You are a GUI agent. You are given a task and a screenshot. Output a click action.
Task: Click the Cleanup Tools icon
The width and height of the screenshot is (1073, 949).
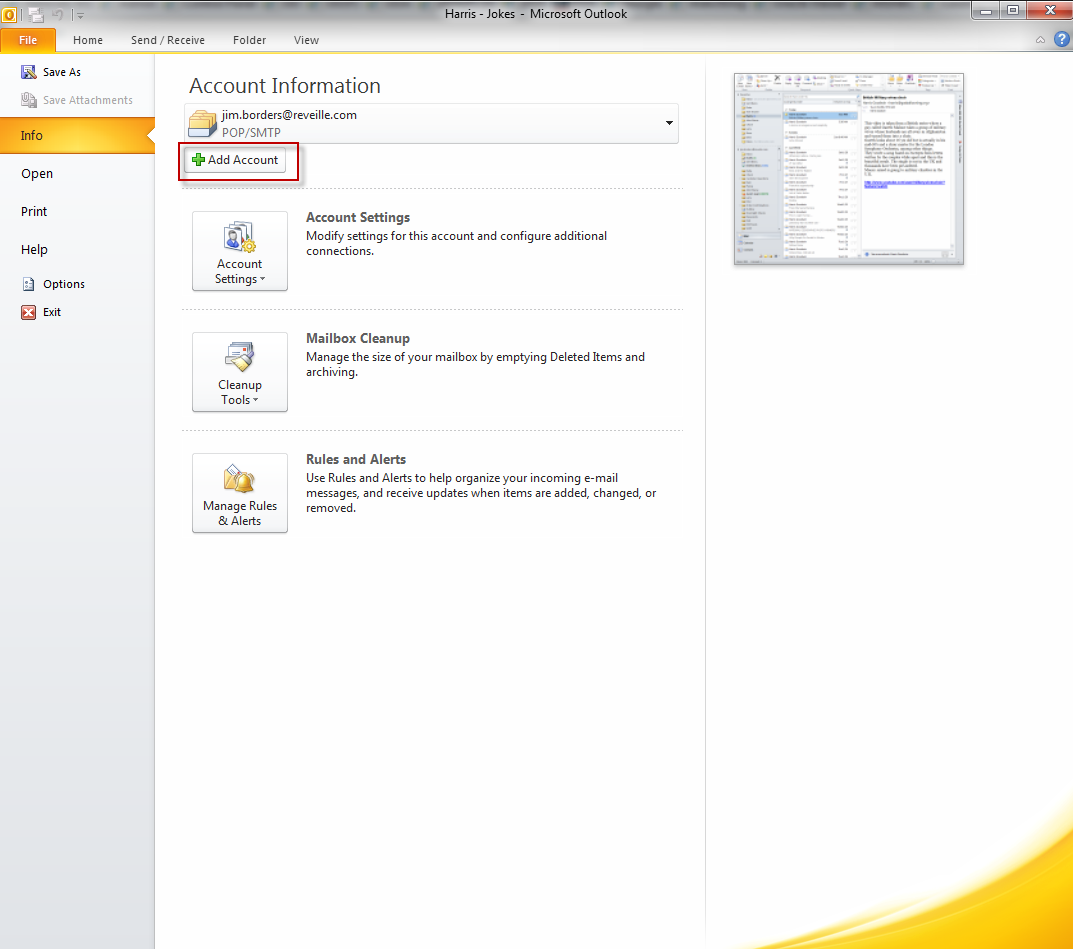(240, 357)
